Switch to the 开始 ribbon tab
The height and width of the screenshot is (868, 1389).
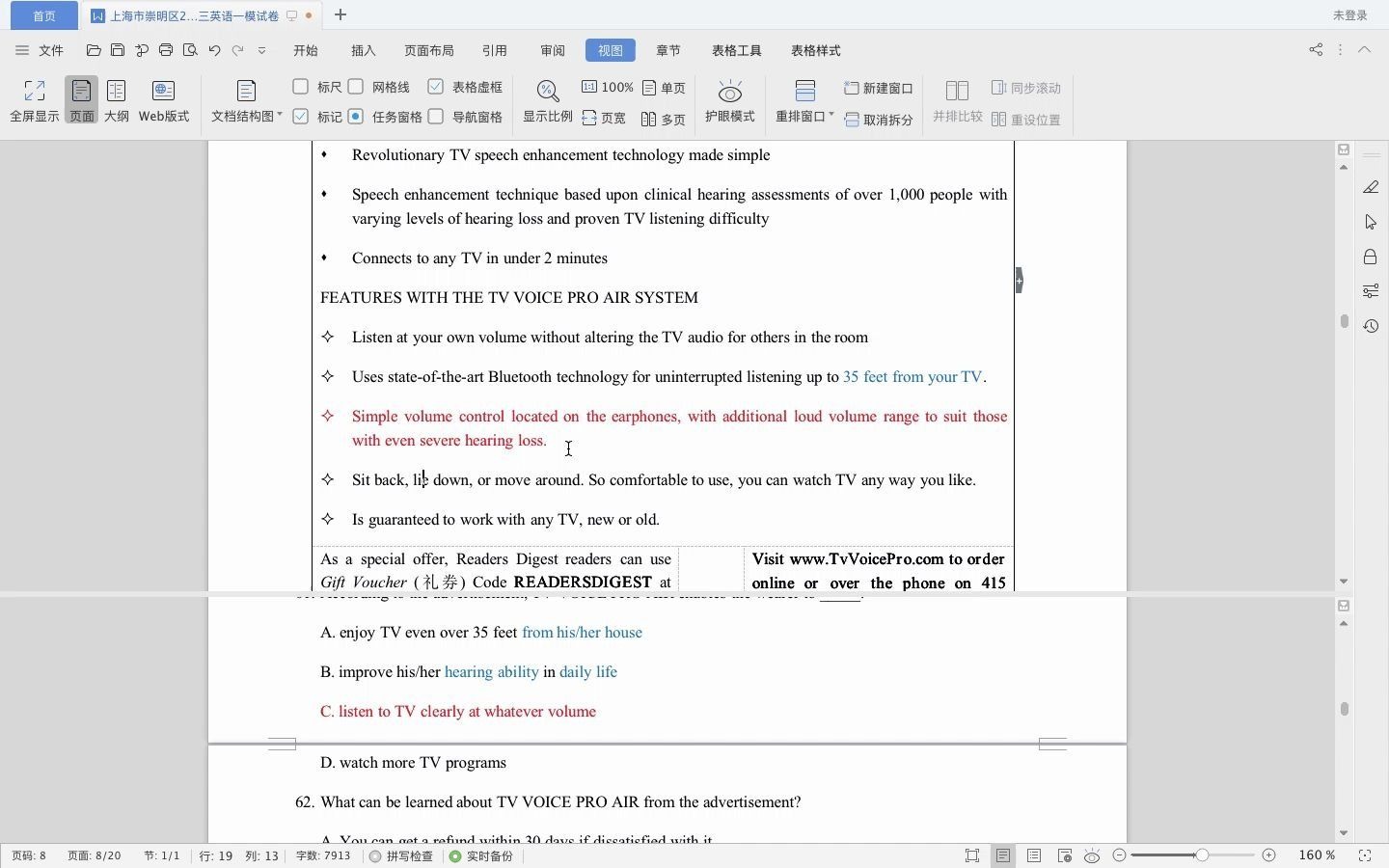point(306,50)
